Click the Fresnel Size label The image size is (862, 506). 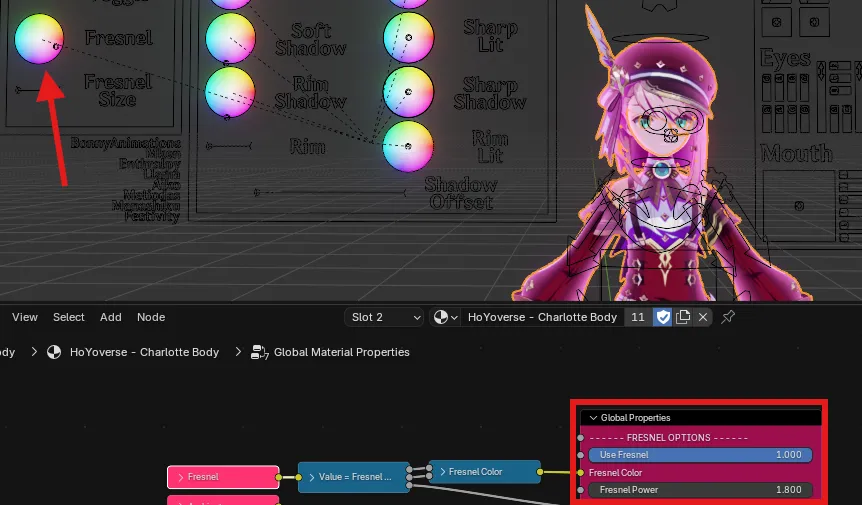[117, 91]
